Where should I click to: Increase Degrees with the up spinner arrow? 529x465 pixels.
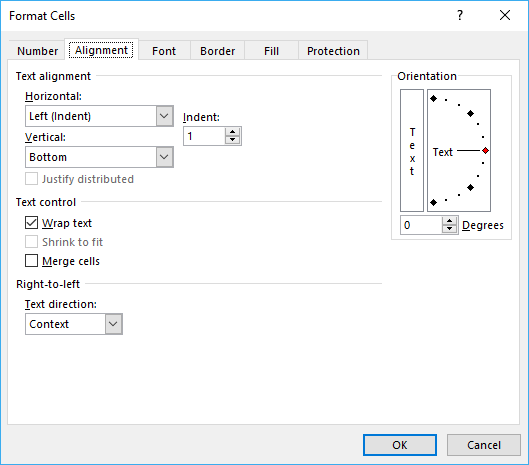[x=449, y=221]
